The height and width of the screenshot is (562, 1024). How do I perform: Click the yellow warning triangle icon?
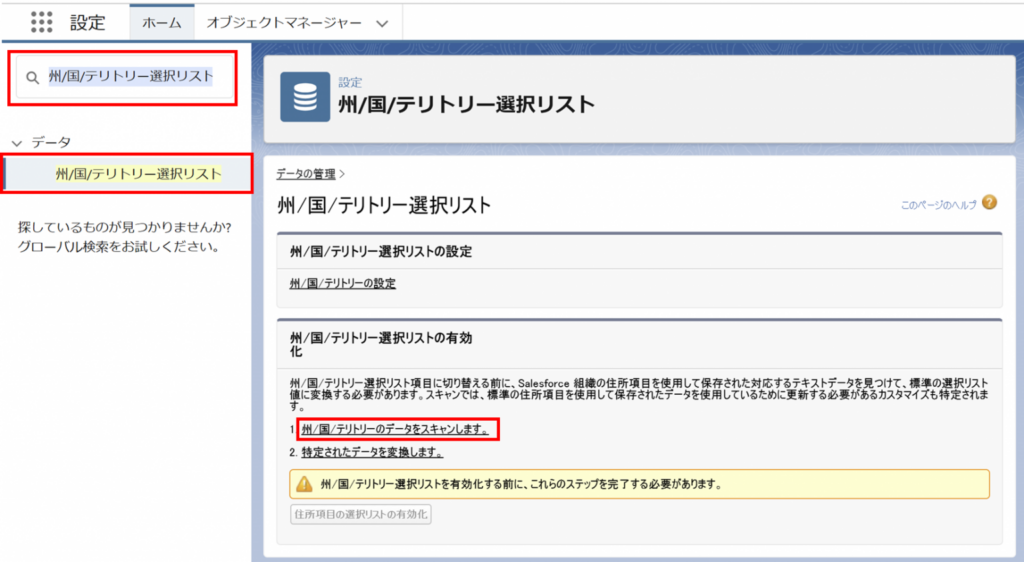[x=303, y=484]
